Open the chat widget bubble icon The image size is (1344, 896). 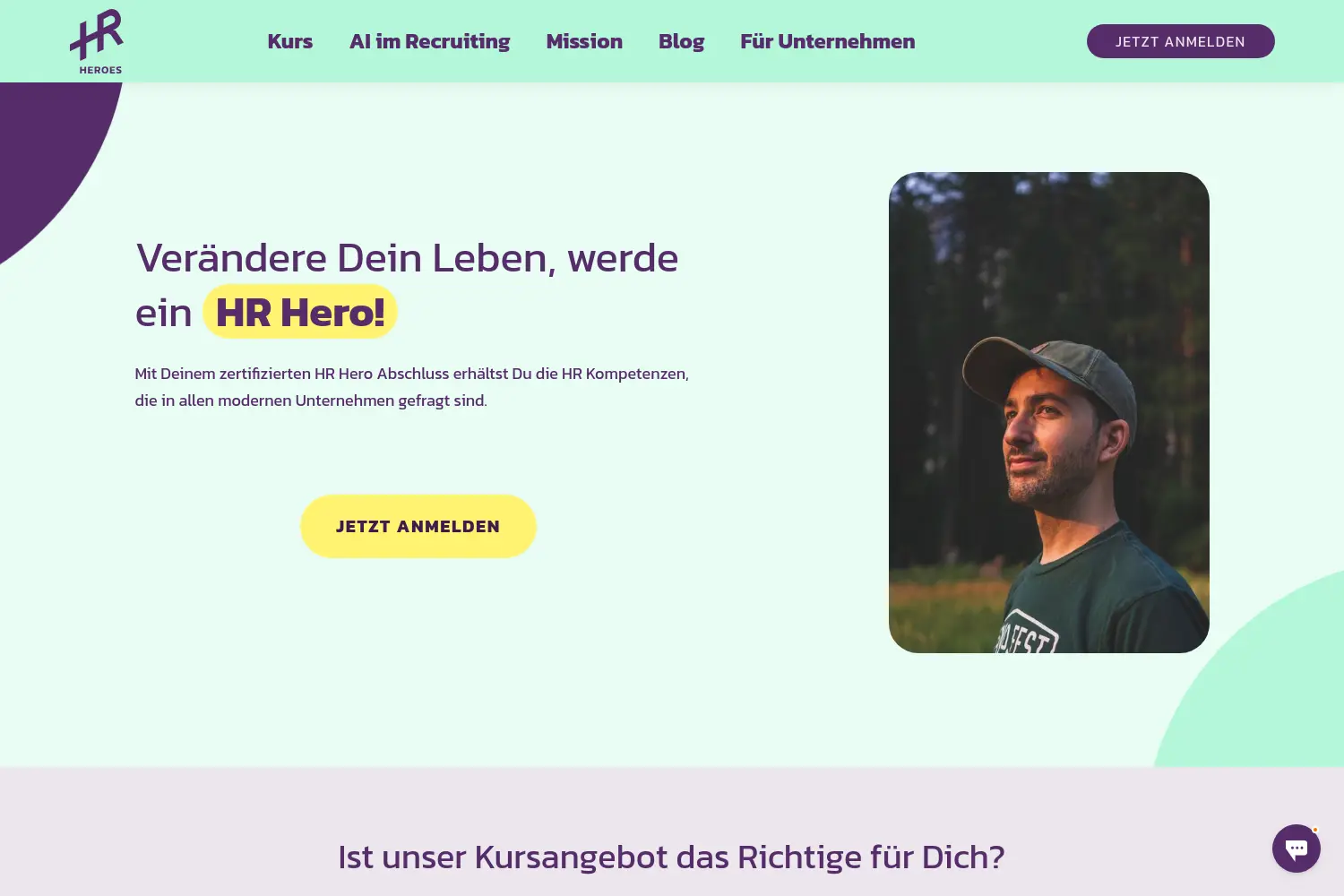pyautogui.click(x=1296, y=848)
